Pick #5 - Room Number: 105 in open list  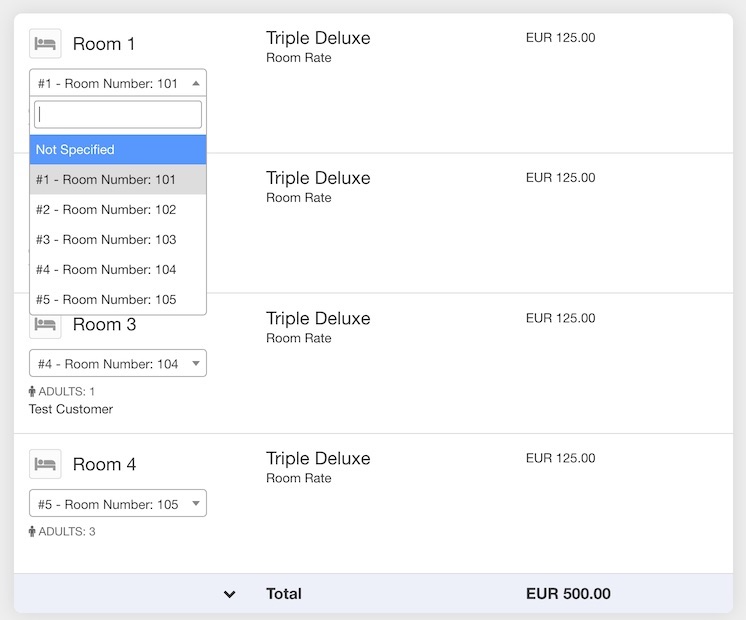click(x=118, y=299)
